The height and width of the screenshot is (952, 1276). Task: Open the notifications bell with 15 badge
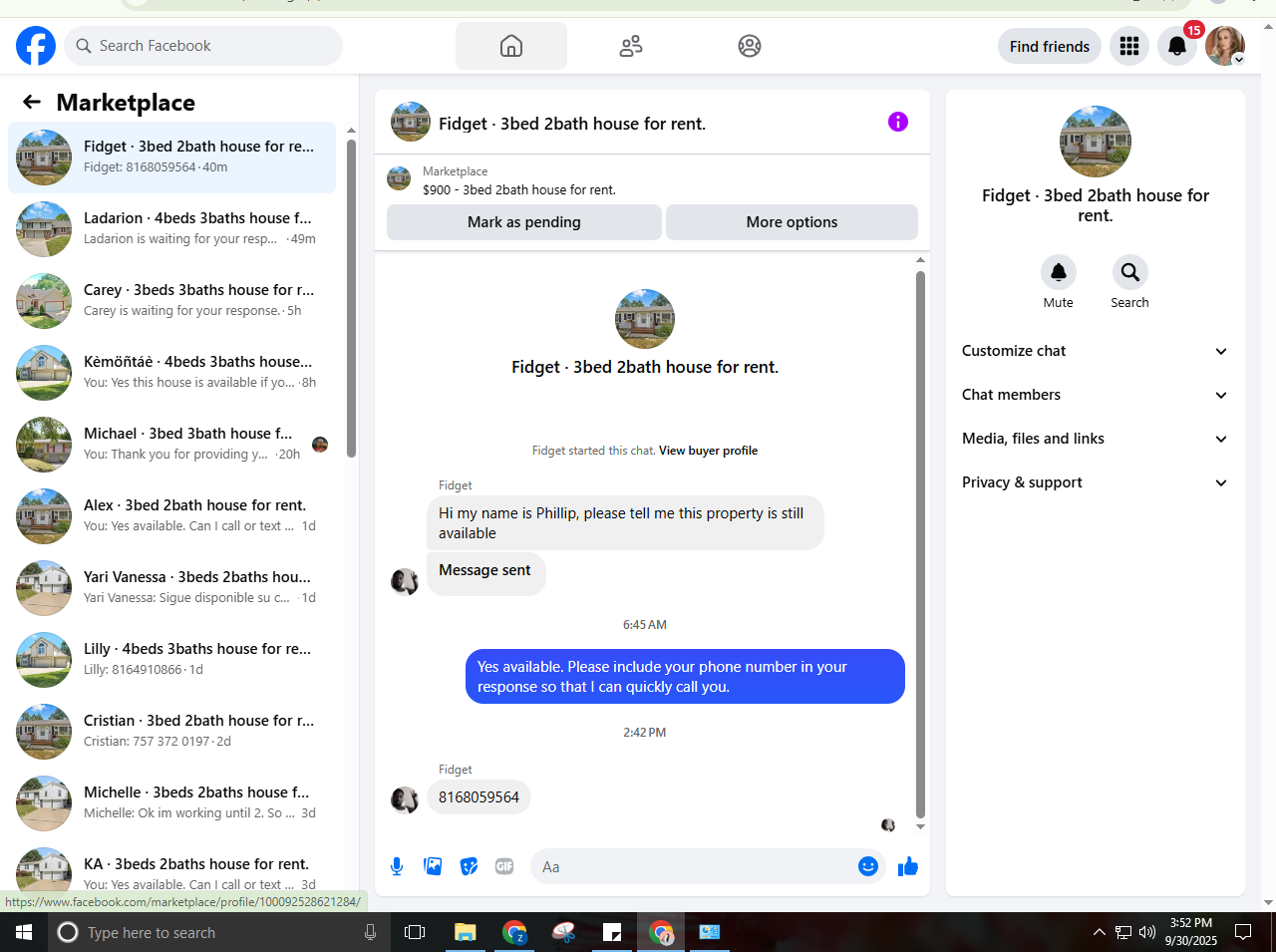(x=1177, y=46)
